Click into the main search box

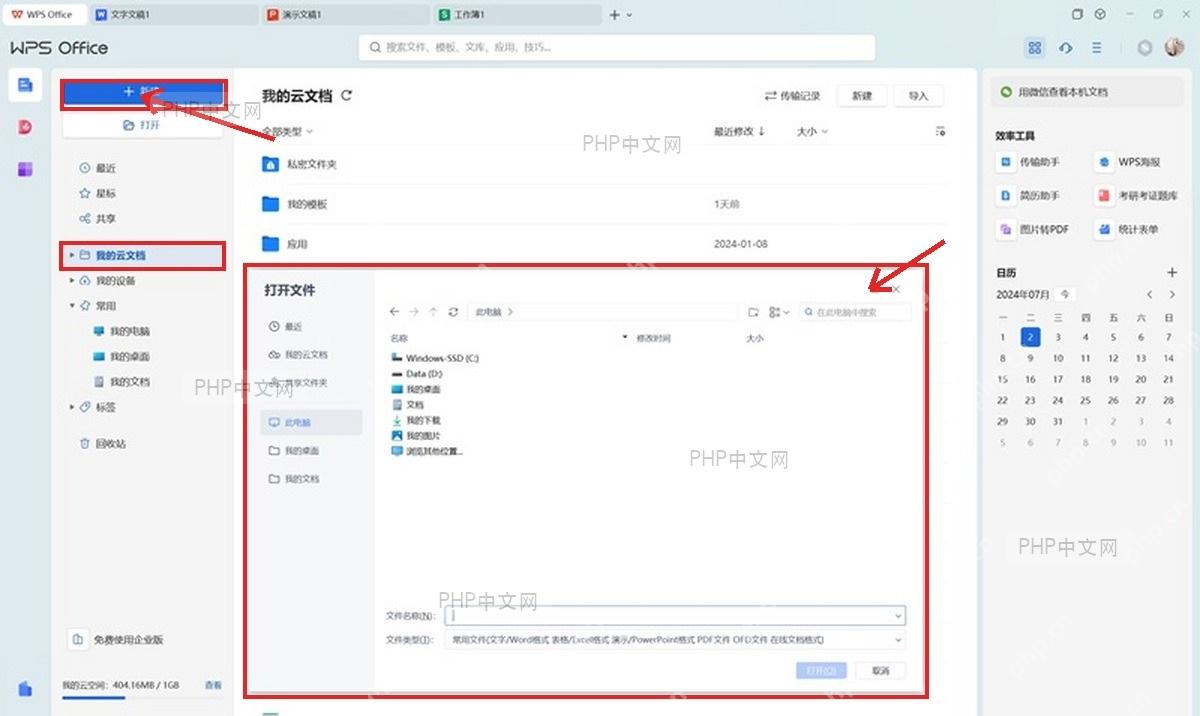(x=617, y=47)
